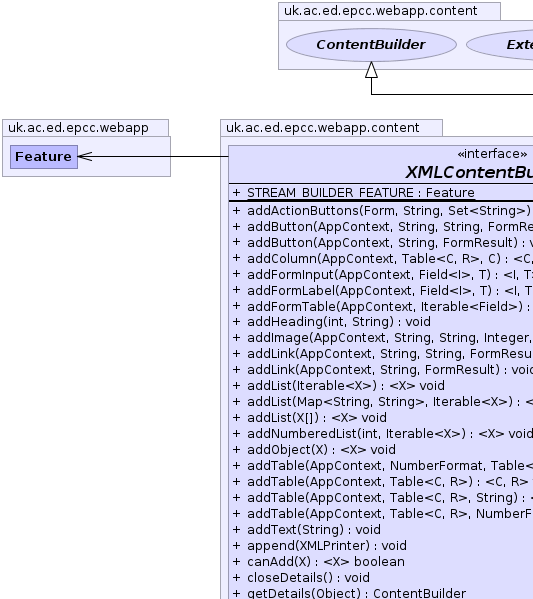Select the partially visible Exte ellipse node
The image size is (533, 599).
500,45
